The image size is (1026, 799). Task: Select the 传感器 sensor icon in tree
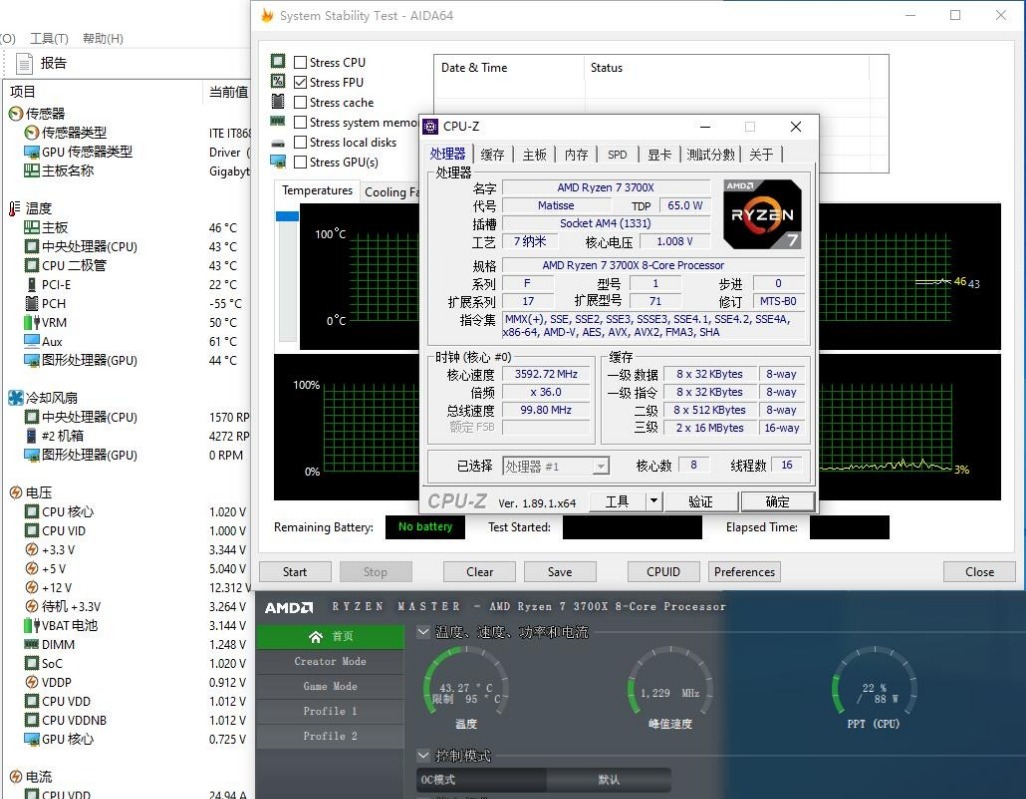tap(16, 113)
